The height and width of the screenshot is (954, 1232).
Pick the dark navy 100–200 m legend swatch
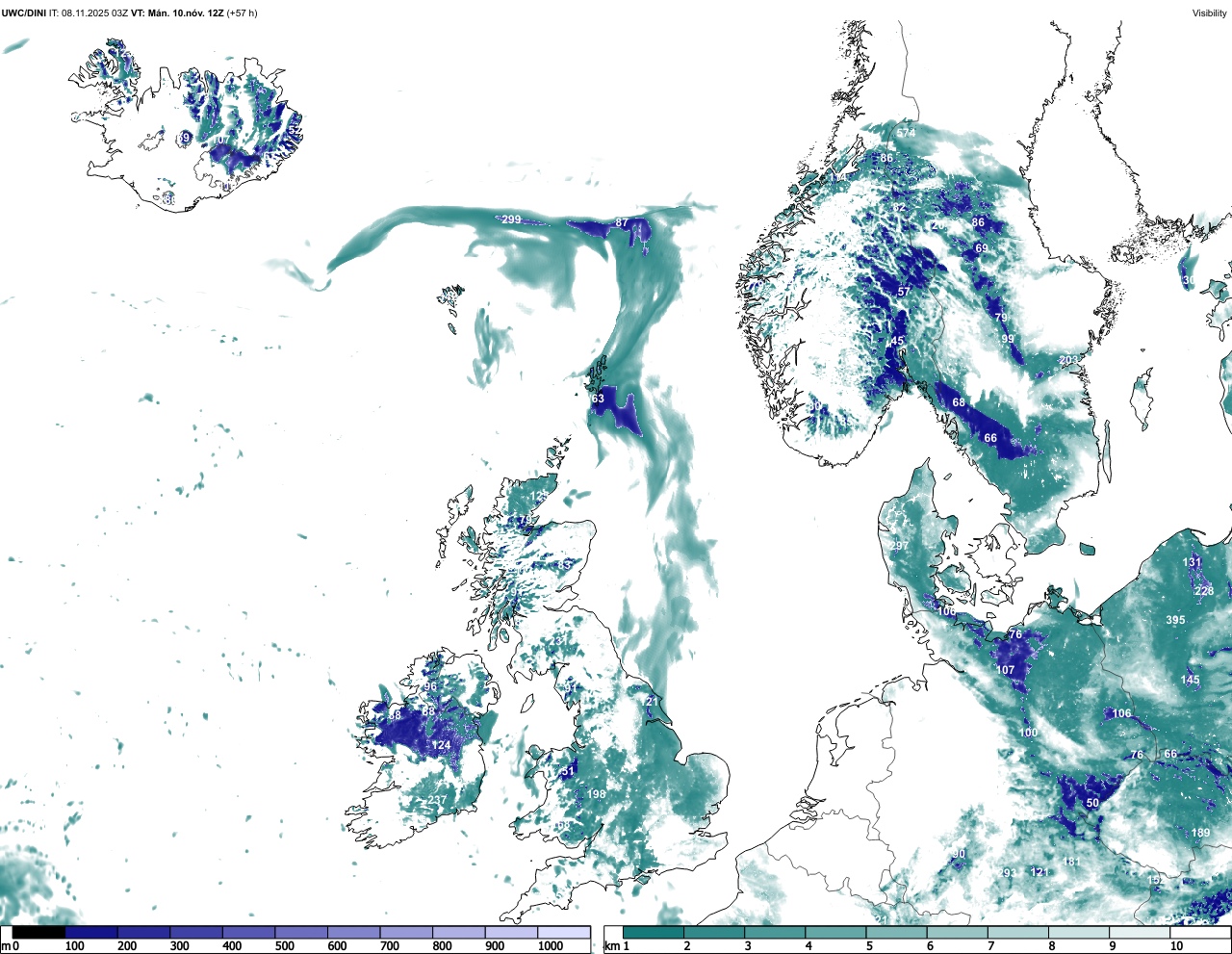pos(91,932)
